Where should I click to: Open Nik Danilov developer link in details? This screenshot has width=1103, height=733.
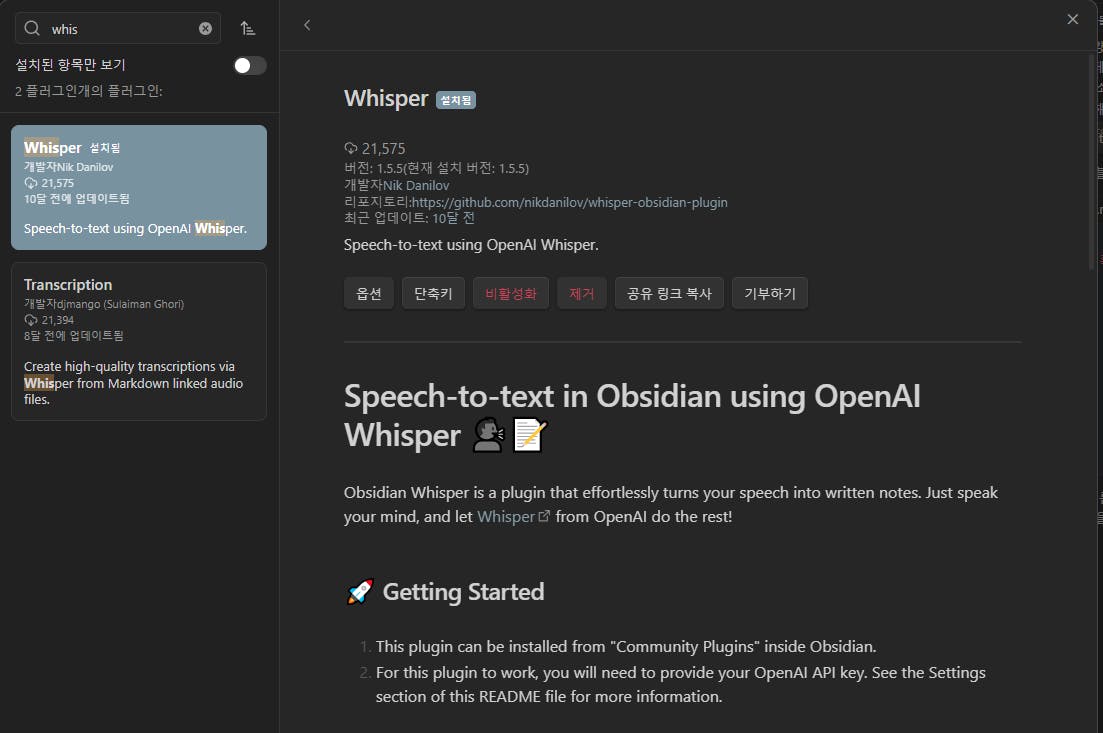(x=416, y=185)
